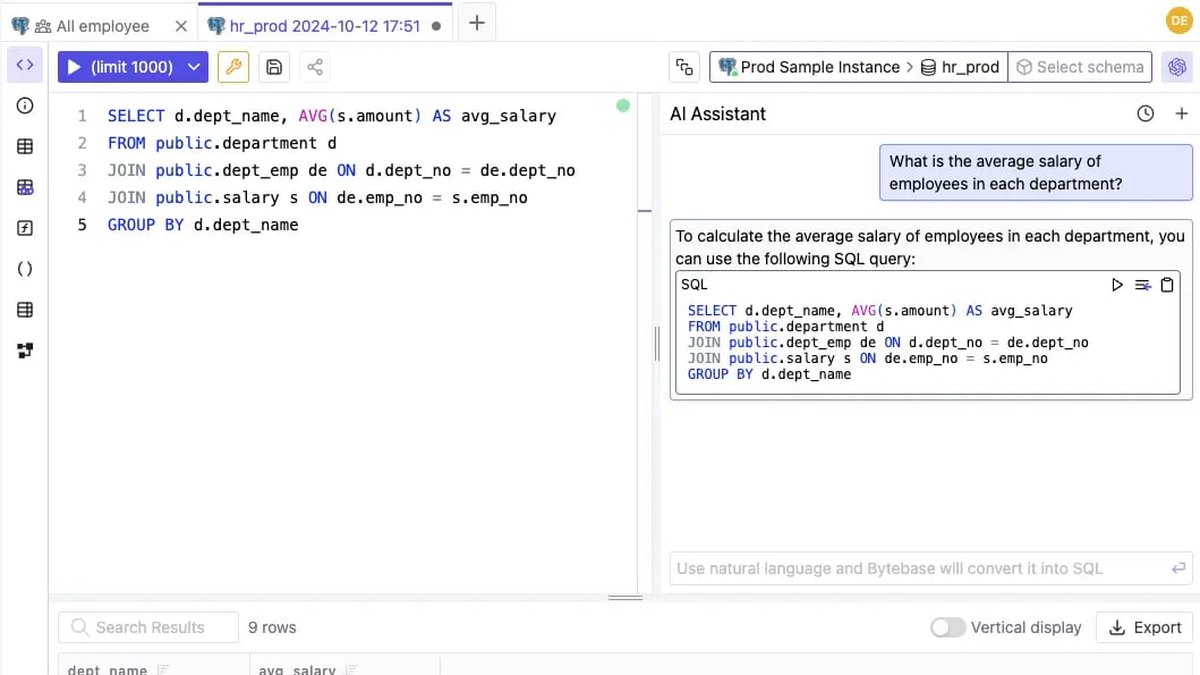Click the 'What is the average salary' question bubble
Viewport: 1200px width, 675px height.
(x=1035, y=172)
